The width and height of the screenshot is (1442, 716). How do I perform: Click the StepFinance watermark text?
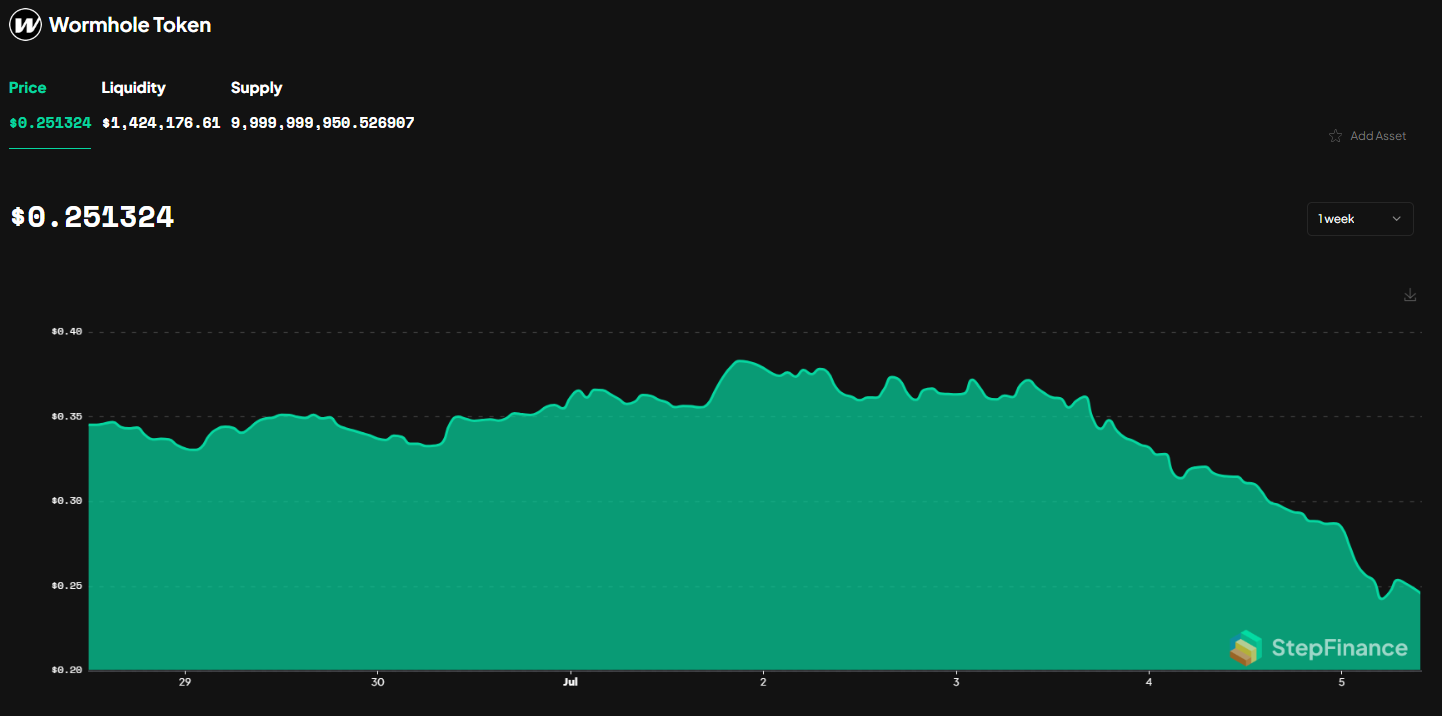point(1340,648)
